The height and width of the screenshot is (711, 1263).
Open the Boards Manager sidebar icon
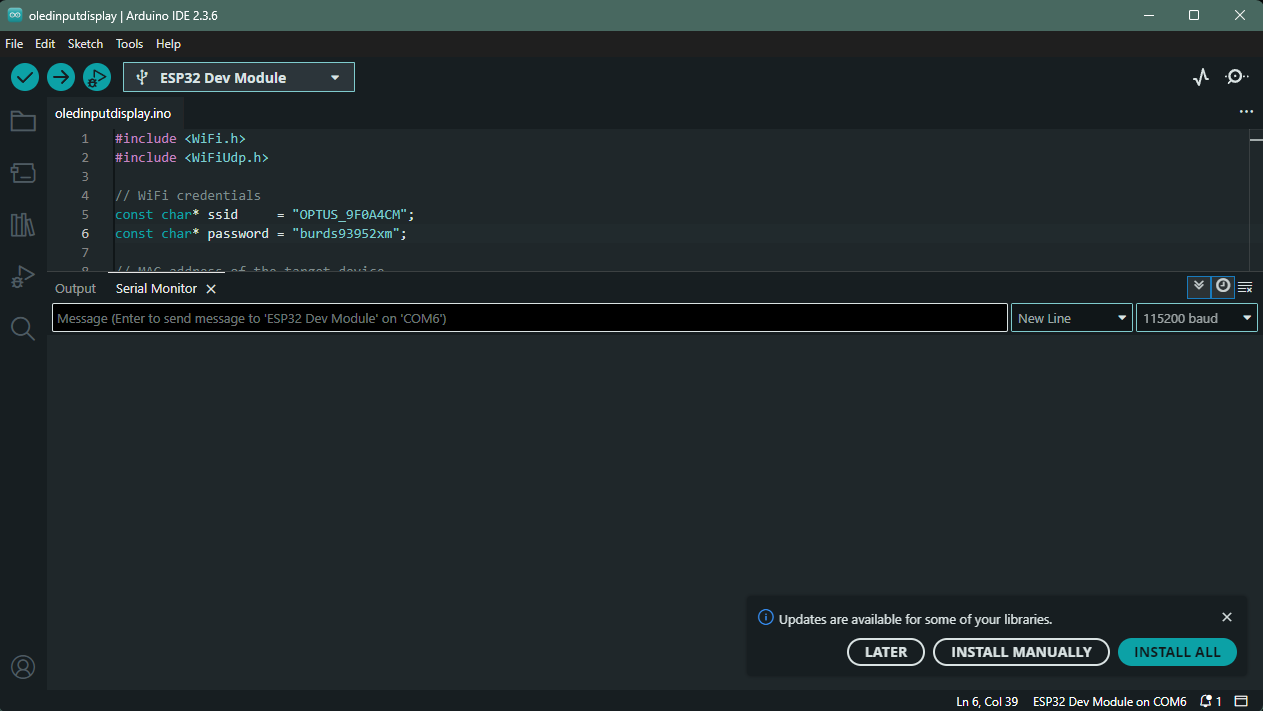point(23,173)
